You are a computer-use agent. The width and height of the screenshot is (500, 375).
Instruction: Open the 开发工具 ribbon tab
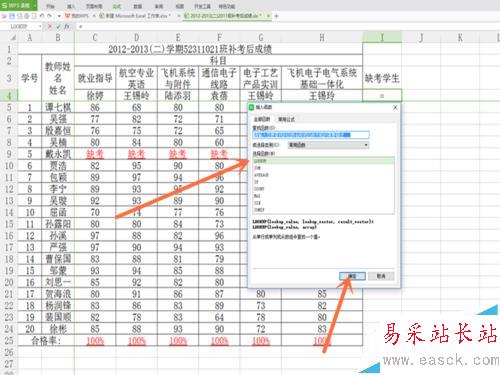[203, 6]
